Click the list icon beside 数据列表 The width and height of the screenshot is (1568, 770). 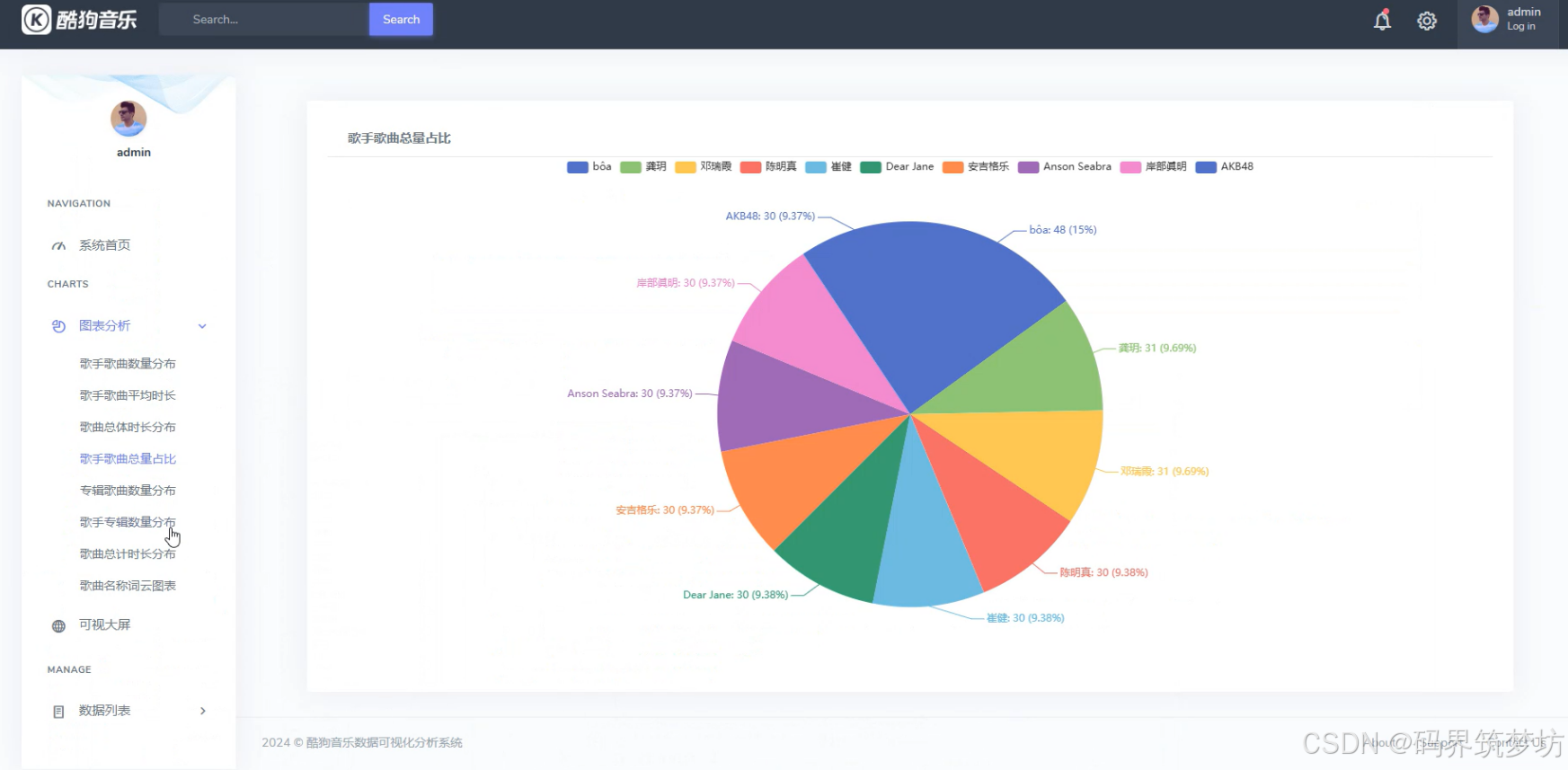pos(58,711)
